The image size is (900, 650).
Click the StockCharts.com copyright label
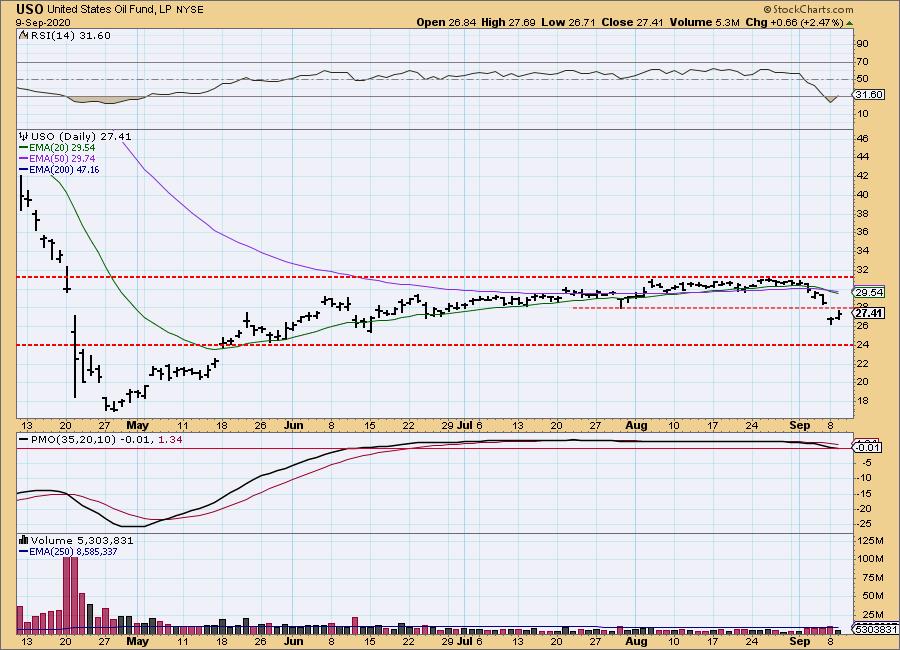(x=808, y=9)
